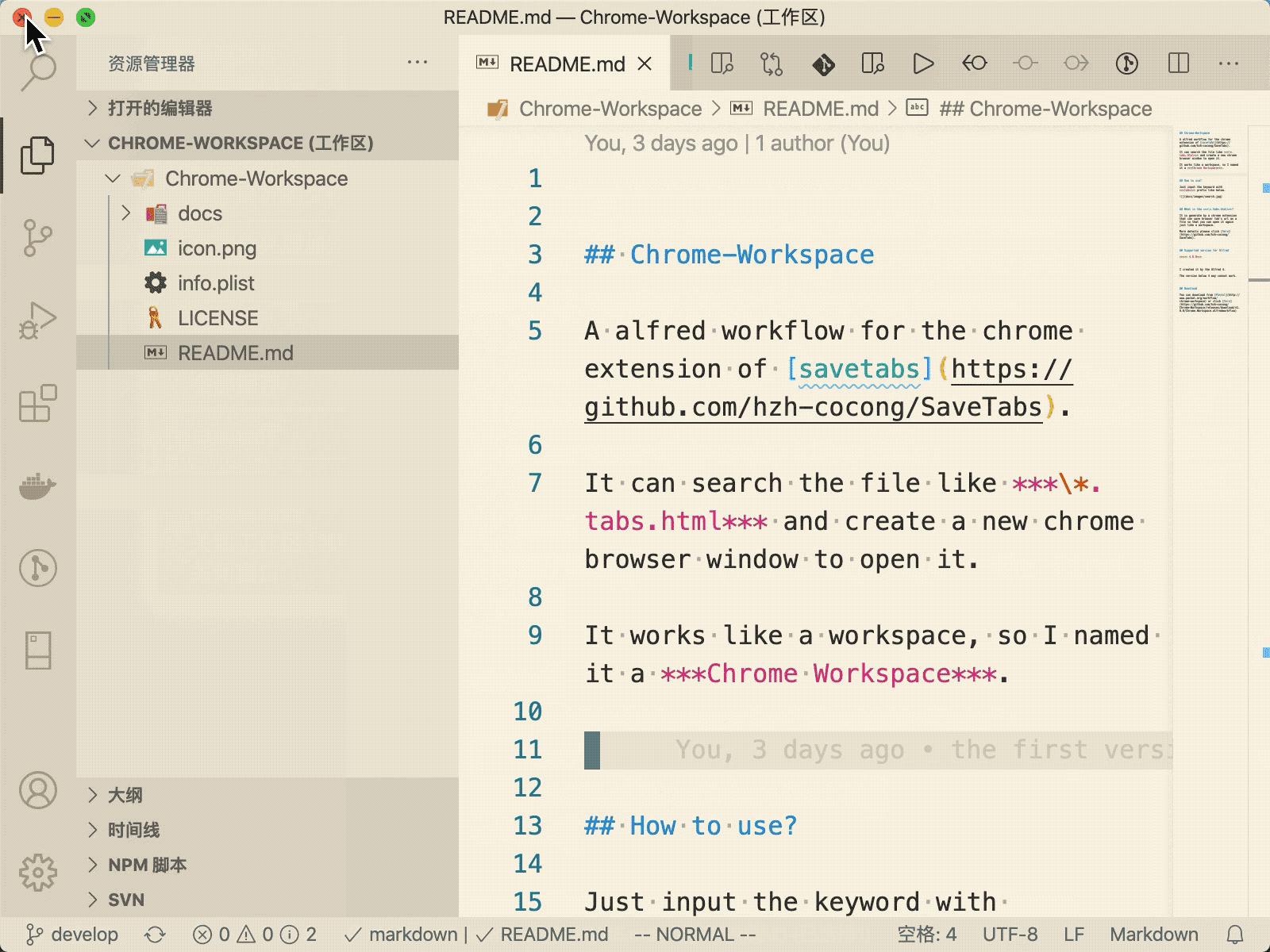Select README.md in the breadcrumb bar
This screenshot has width=1270, height=952.
click(821, 109)
